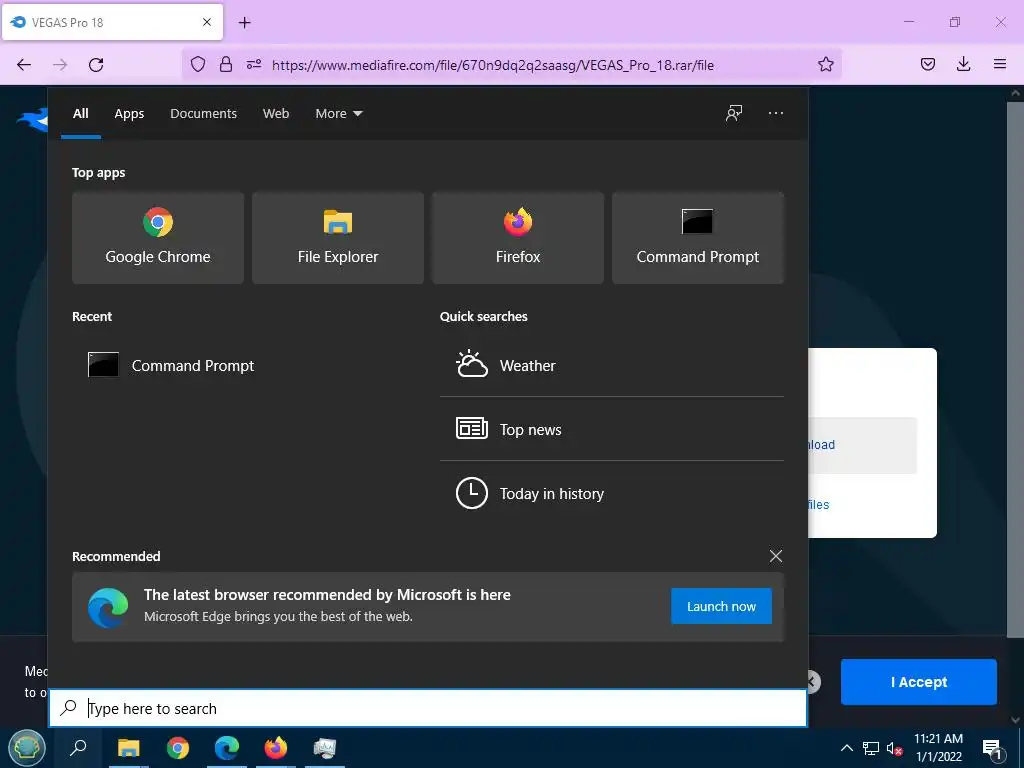The image size is (1024, 768).
Task: Select Today in history quick search
Action: 612,493
